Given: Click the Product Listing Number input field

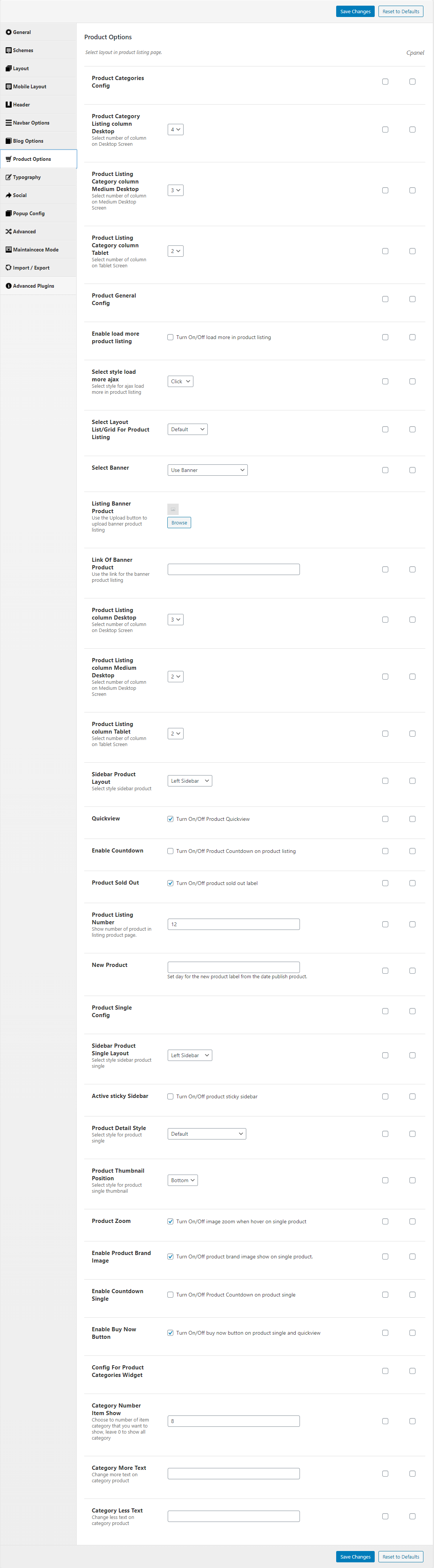Looking at the screenshot, I should point(234,924).
